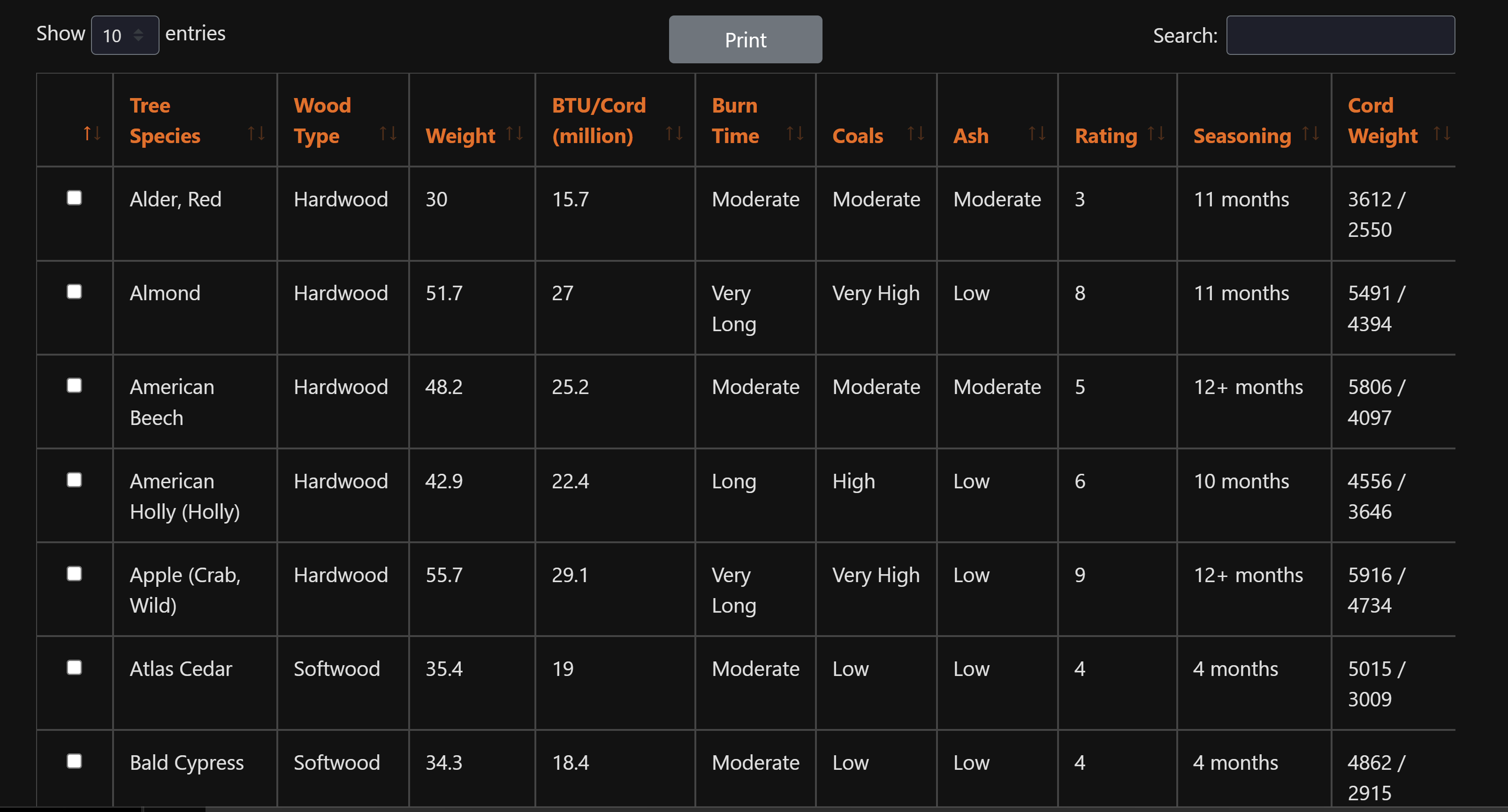
Task: Click the stepper arrows beside the entries count
Action: (x=139, y=35)
